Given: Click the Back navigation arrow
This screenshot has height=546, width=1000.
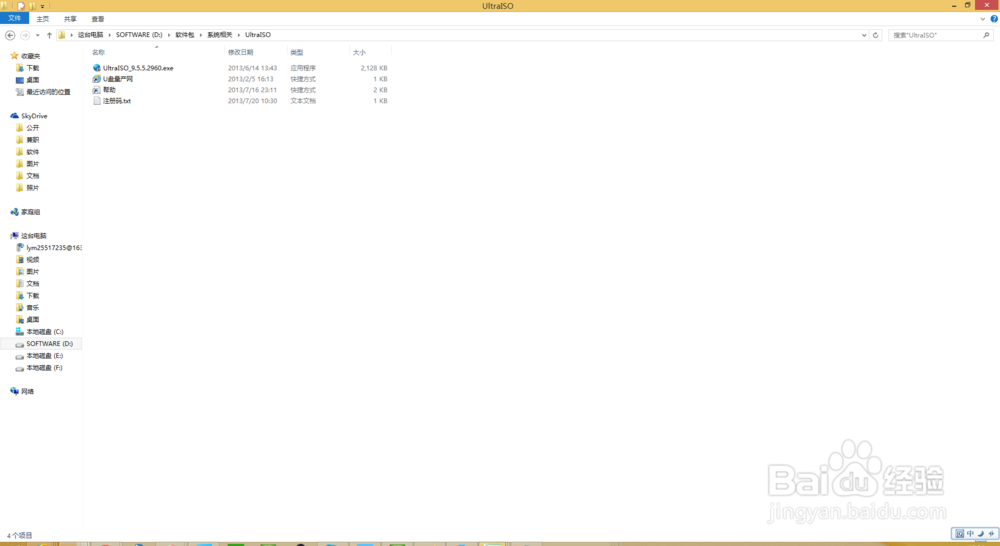Looking at the screenshot, I should click(10, 35).
